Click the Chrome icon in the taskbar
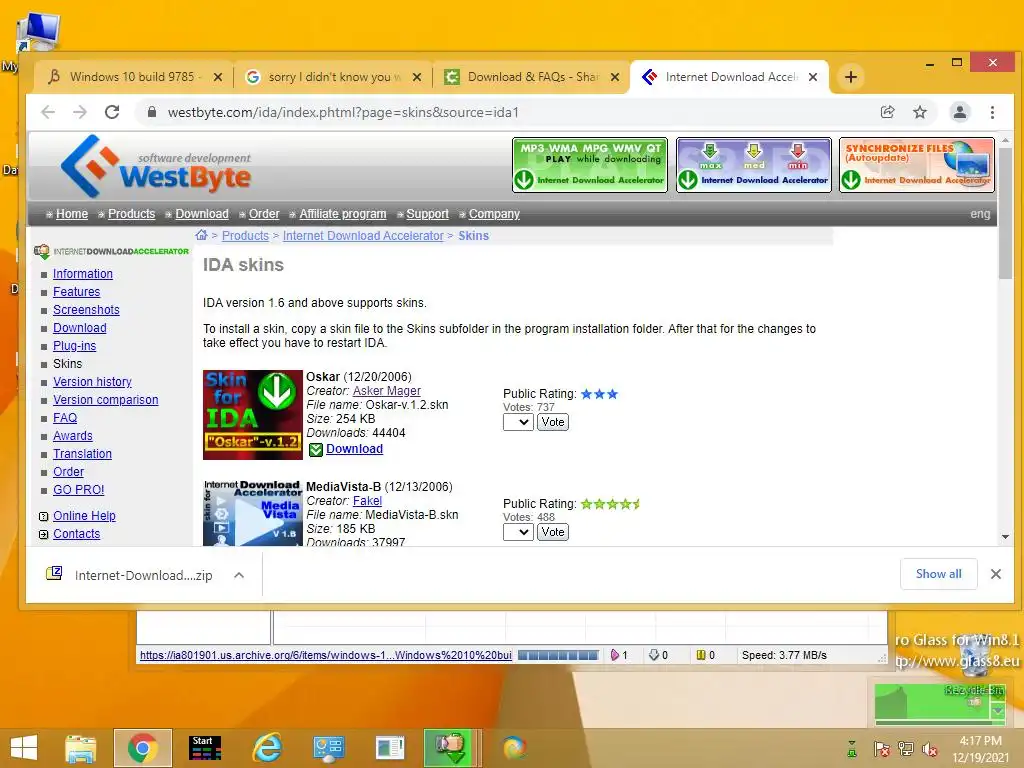The height and width of the screenshot is (768, 1024). (142, 748)
